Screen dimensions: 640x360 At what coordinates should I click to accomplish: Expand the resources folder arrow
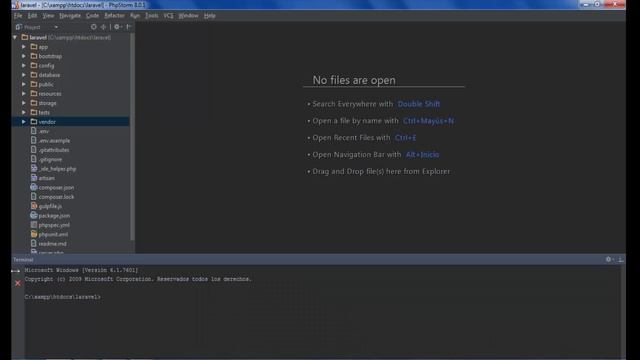(x=24, y=94)
